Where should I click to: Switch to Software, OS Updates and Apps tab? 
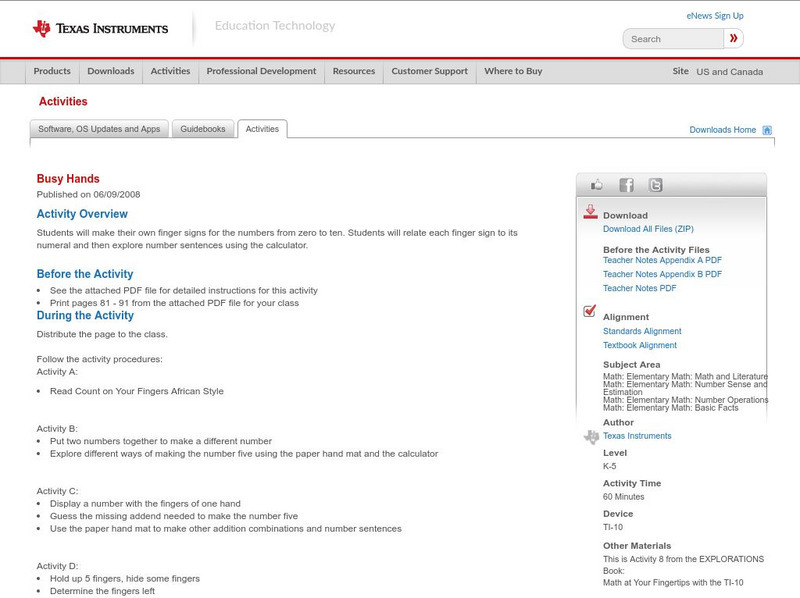pos(99,129)
